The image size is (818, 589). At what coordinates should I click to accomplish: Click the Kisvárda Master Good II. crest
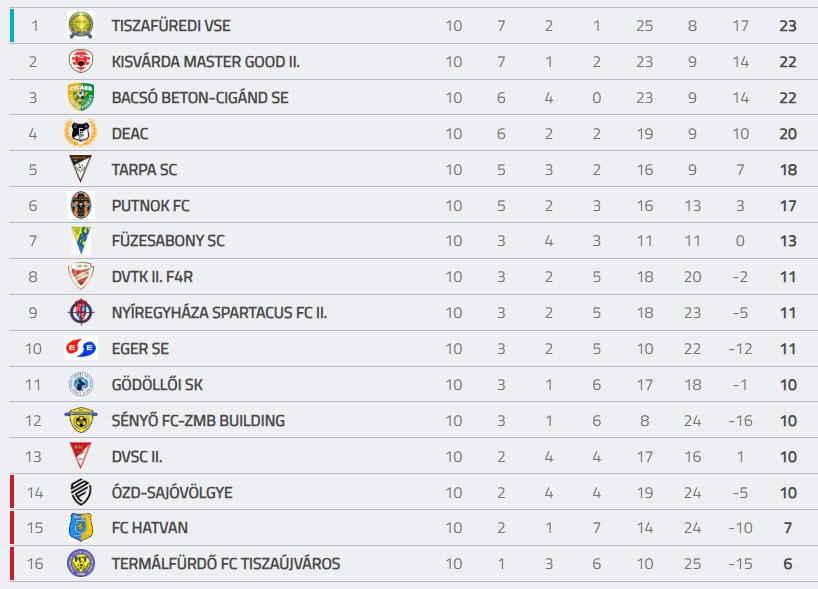80,61
